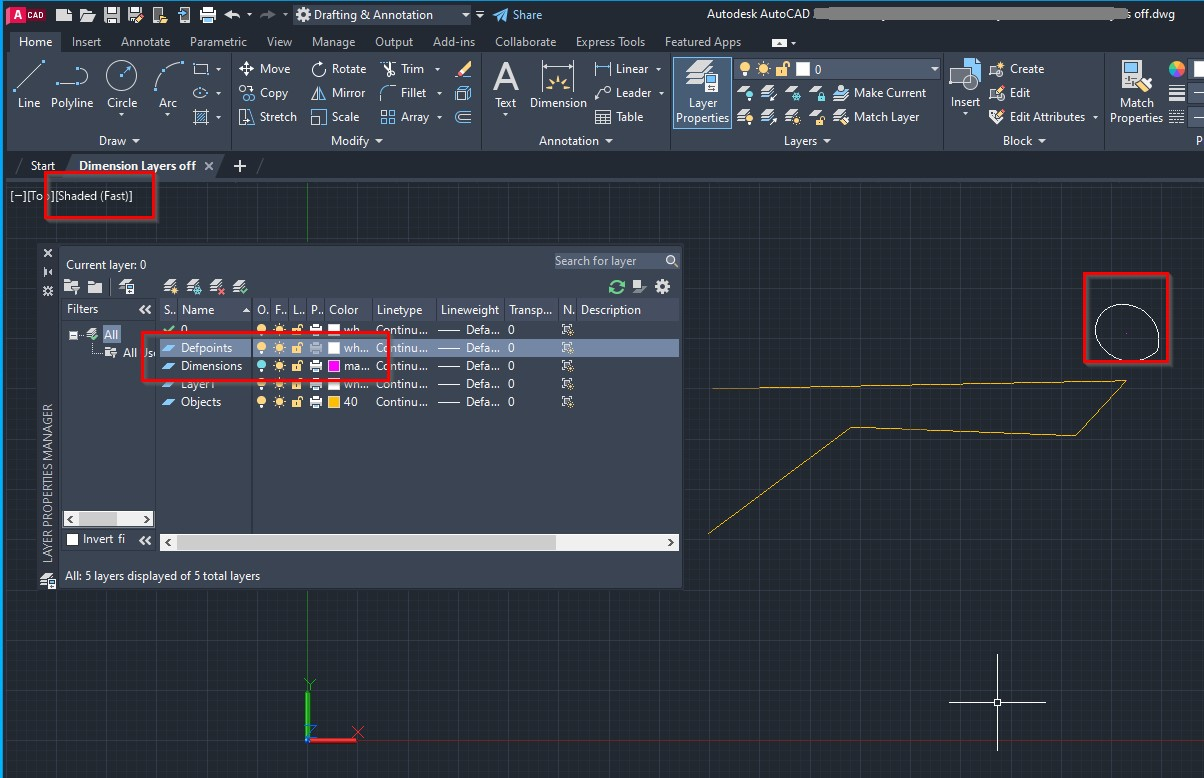This screenshot has height=778, width=1204.
Task: Expand the Annotation panel
Action: [x=576, y=141]
